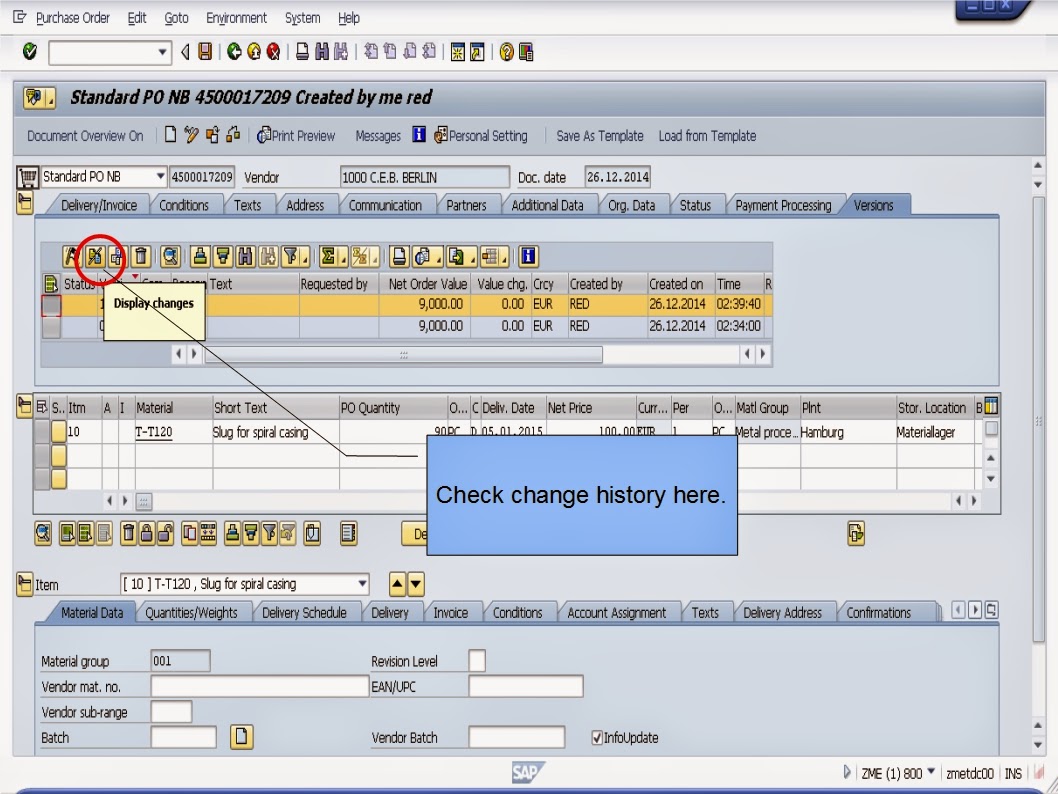The height and width of the screenshot is (794, 1058).
Task: Switch to the Delivery Schedule item tab
Action: click(x=304, y=613)
